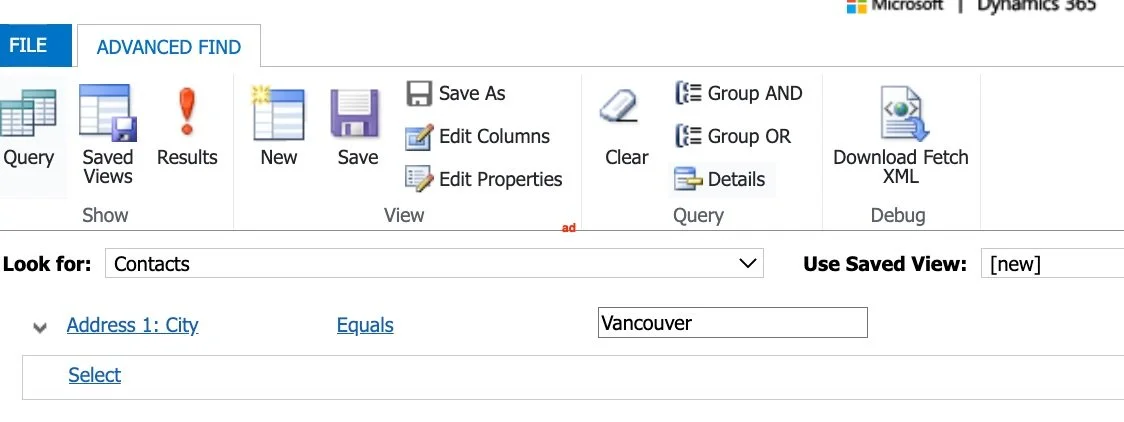Open the FILE tab

point(36,45)
